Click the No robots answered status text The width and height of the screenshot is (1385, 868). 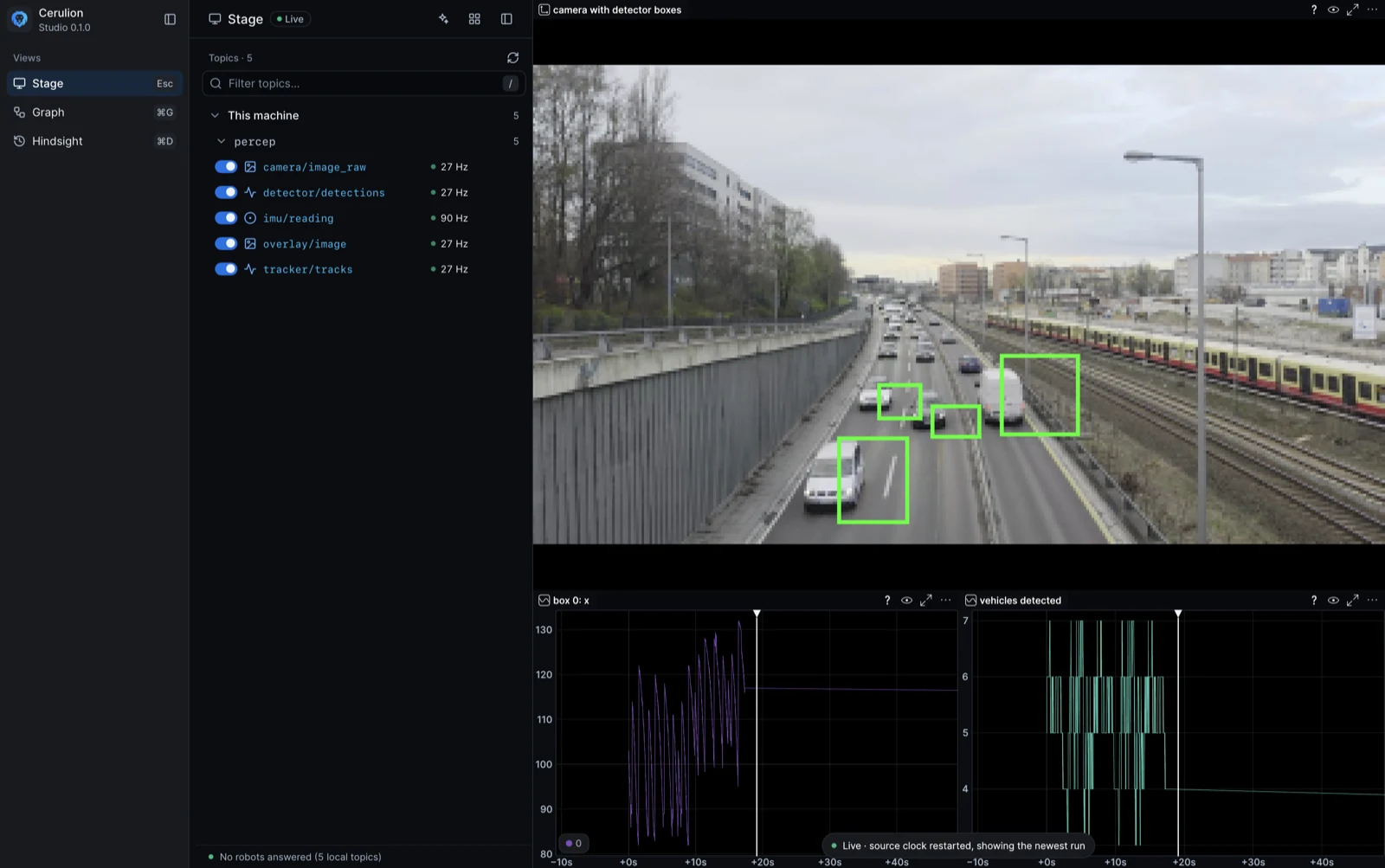[300, 857]
